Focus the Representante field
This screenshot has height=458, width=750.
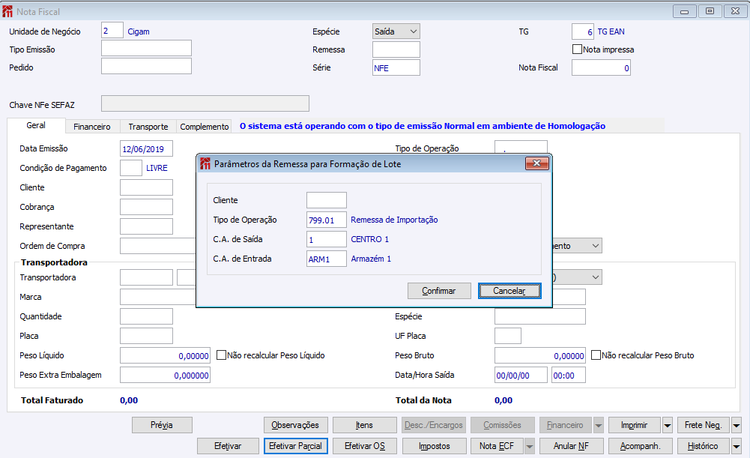(x=146, y=227)
